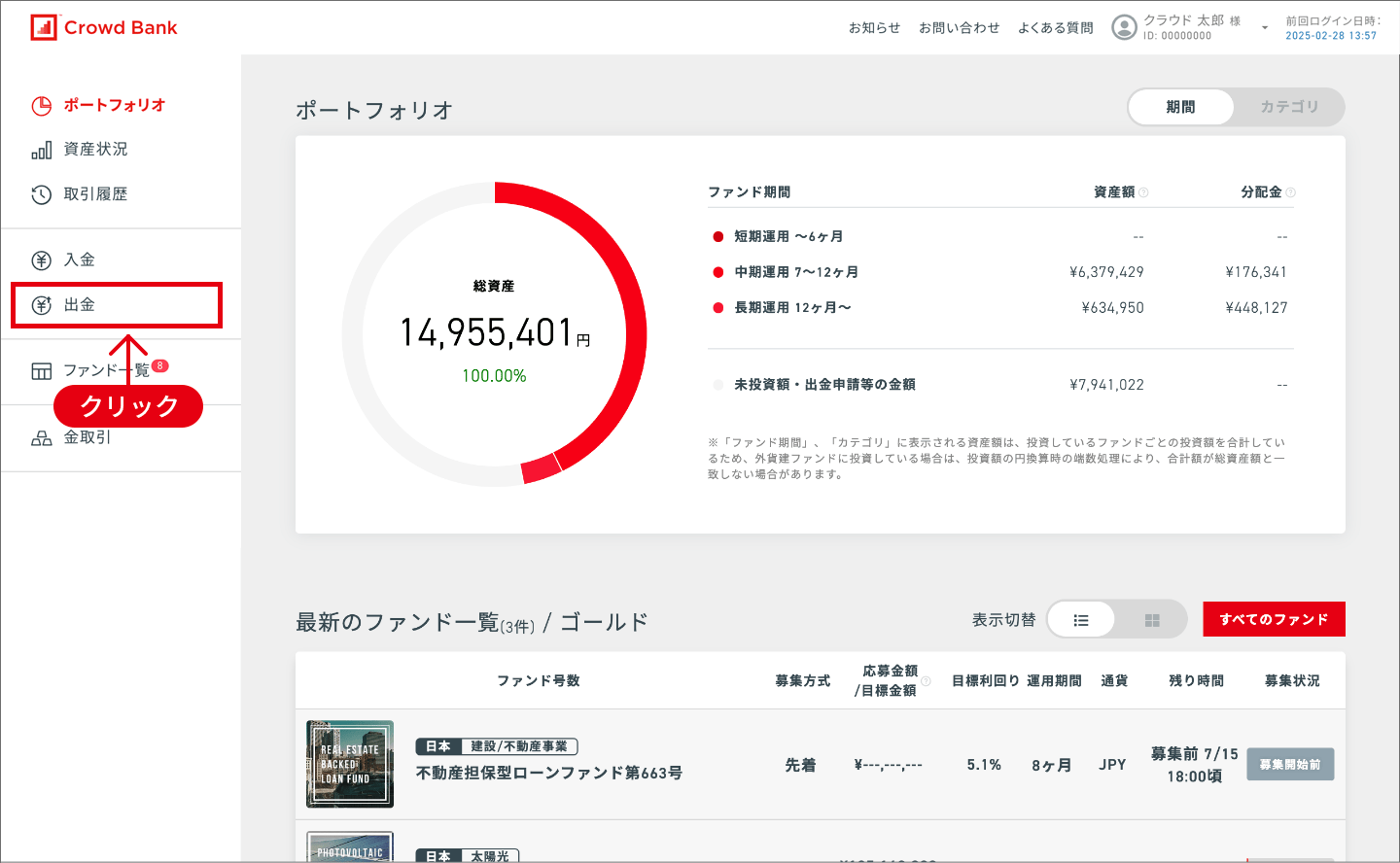Open the 金取引 icon in sidebar
The height and width of the screenshot is (863, 1400).
(x=42, y=438)
